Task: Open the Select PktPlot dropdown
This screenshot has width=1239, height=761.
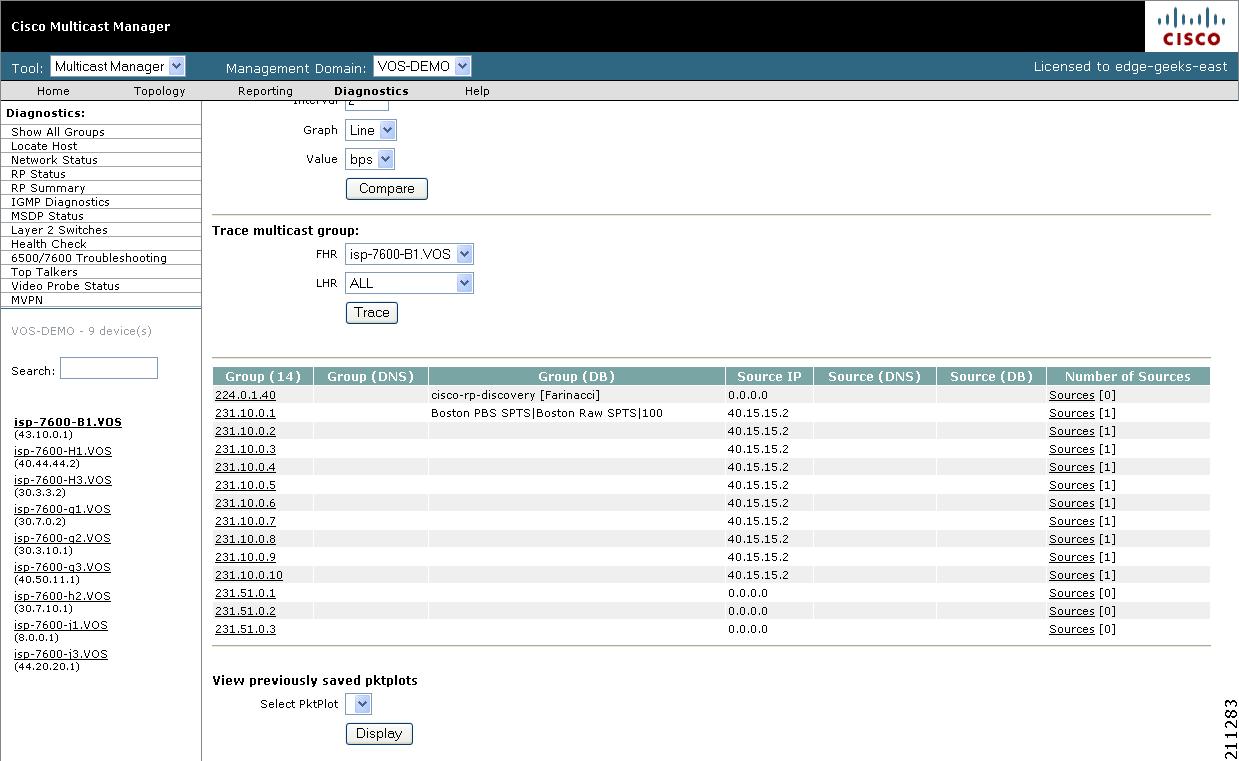Action: coord(358,703)
